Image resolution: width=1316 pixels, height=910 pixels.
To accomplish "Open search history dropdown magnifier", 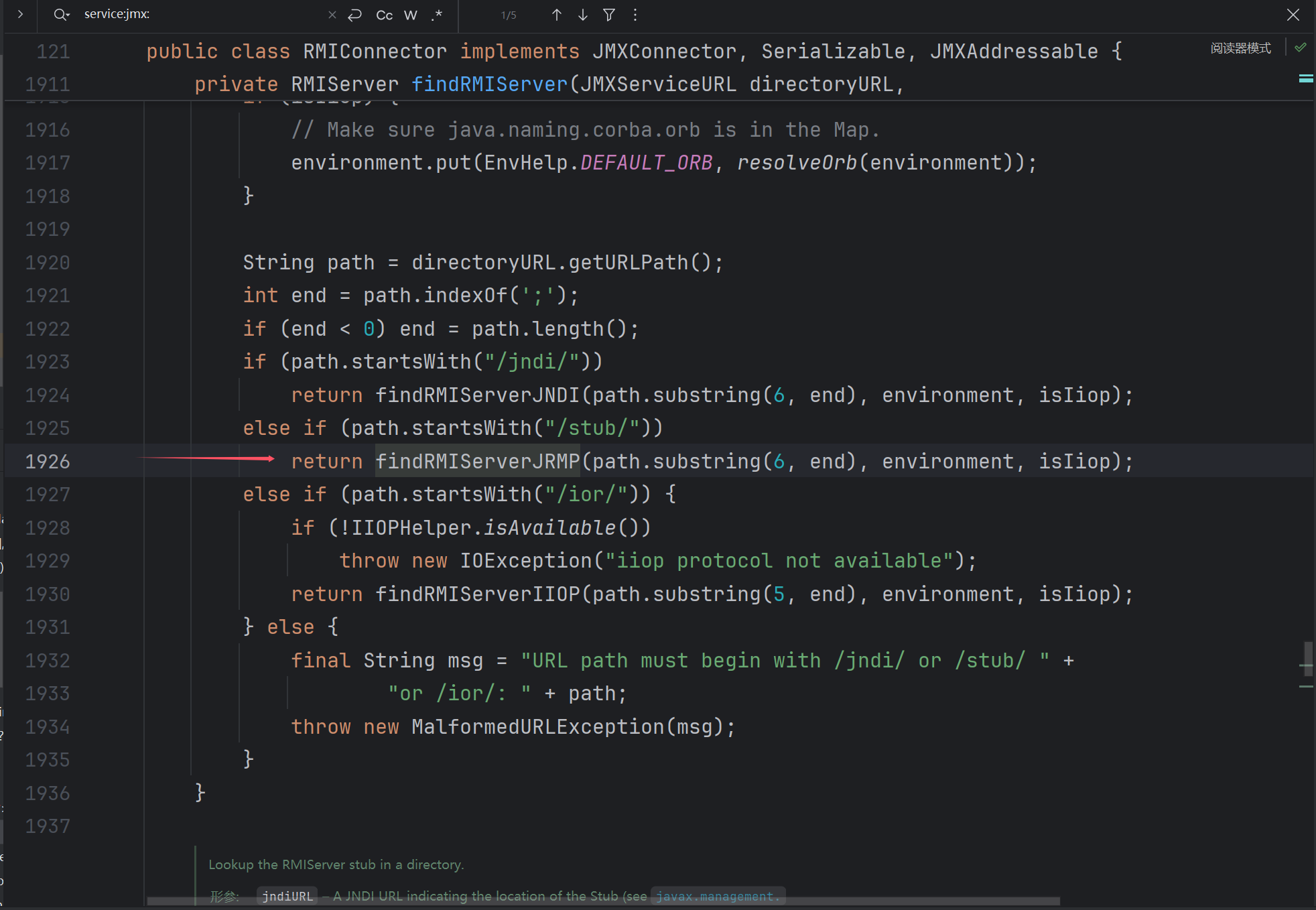I will pyautogui.click(x=62, y=15).
